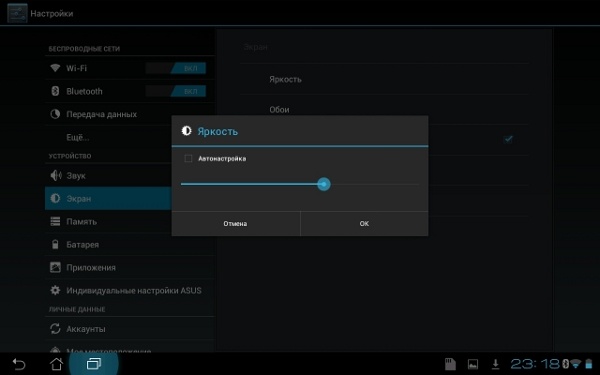Tap the Home navigation button
600x375 pixels.
pos(56,364)
